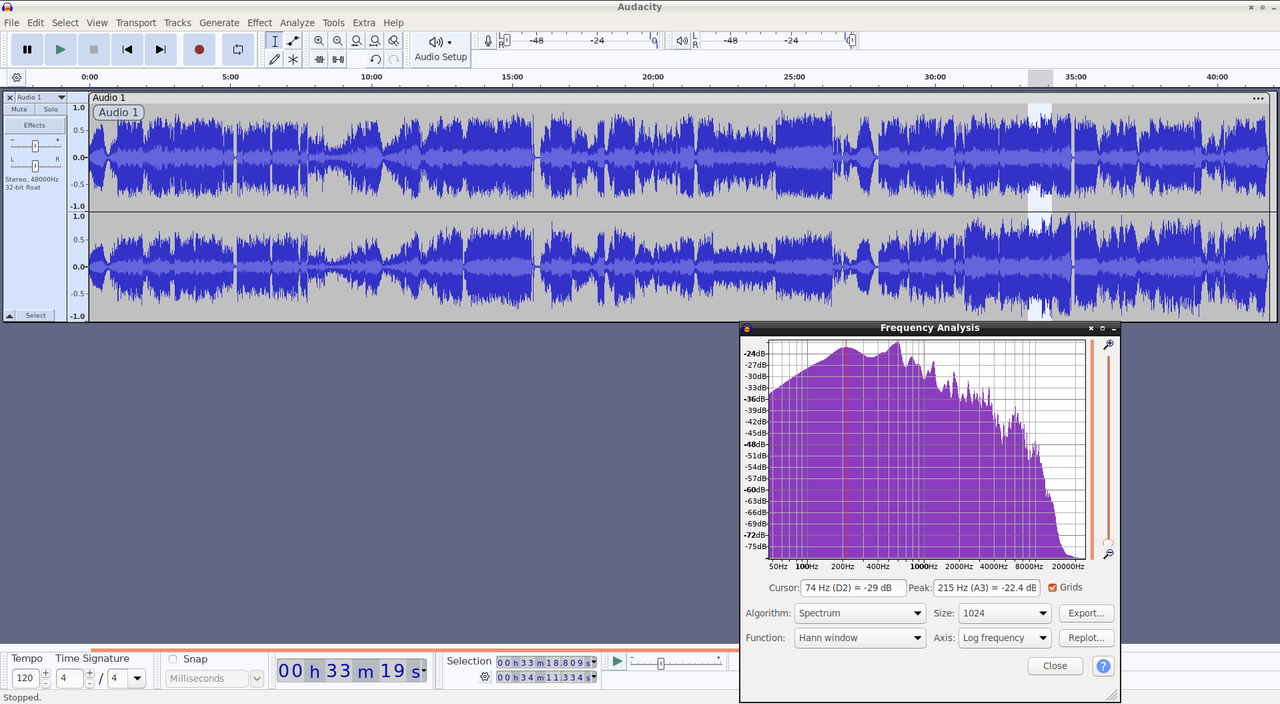Open timeline options gear icon
Screen dimensions: 1280x704
[17, 77]
